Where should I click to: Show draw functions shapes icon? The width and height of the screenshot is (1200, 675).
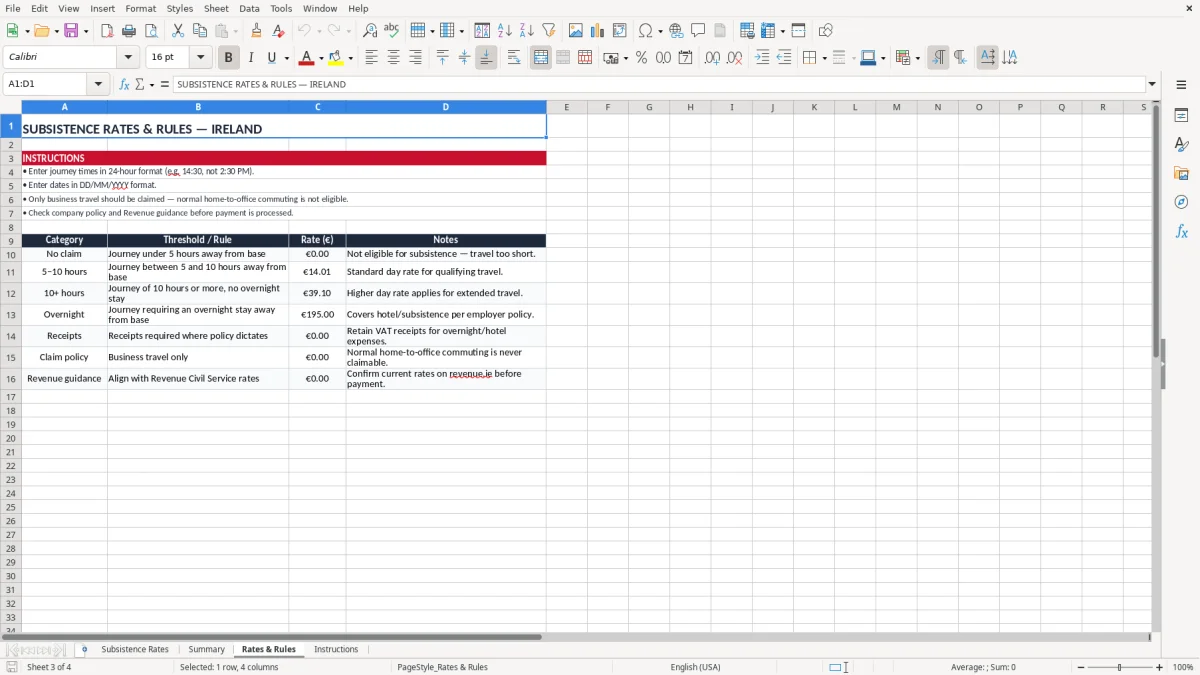[x=826, y=31]
